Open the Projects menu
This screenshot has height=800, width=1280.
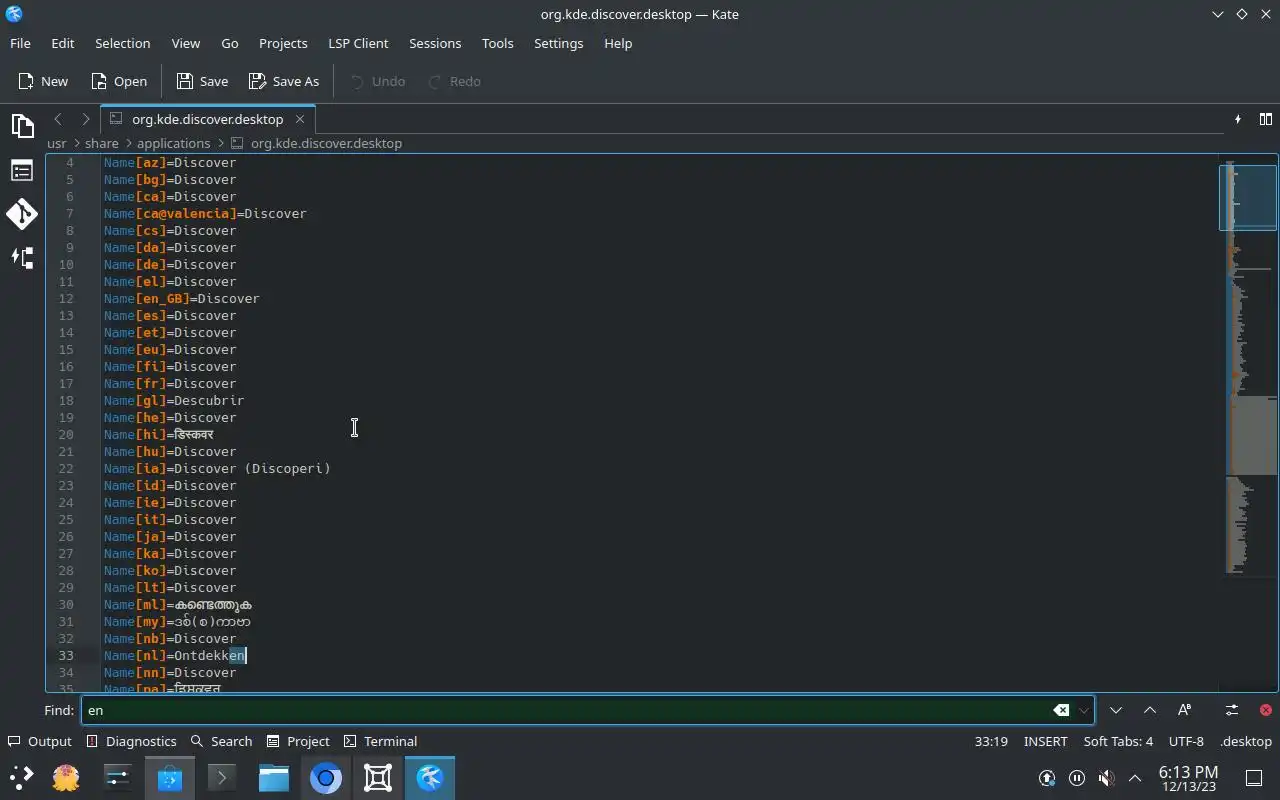coord(283,43)
